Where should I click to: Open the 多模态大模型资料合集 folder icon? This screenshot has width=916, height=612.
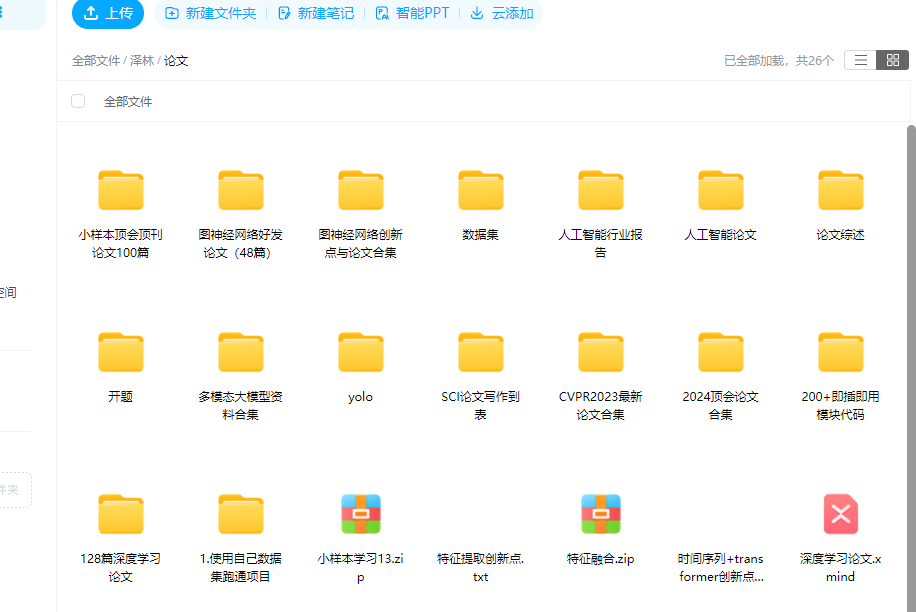point(241,352)
